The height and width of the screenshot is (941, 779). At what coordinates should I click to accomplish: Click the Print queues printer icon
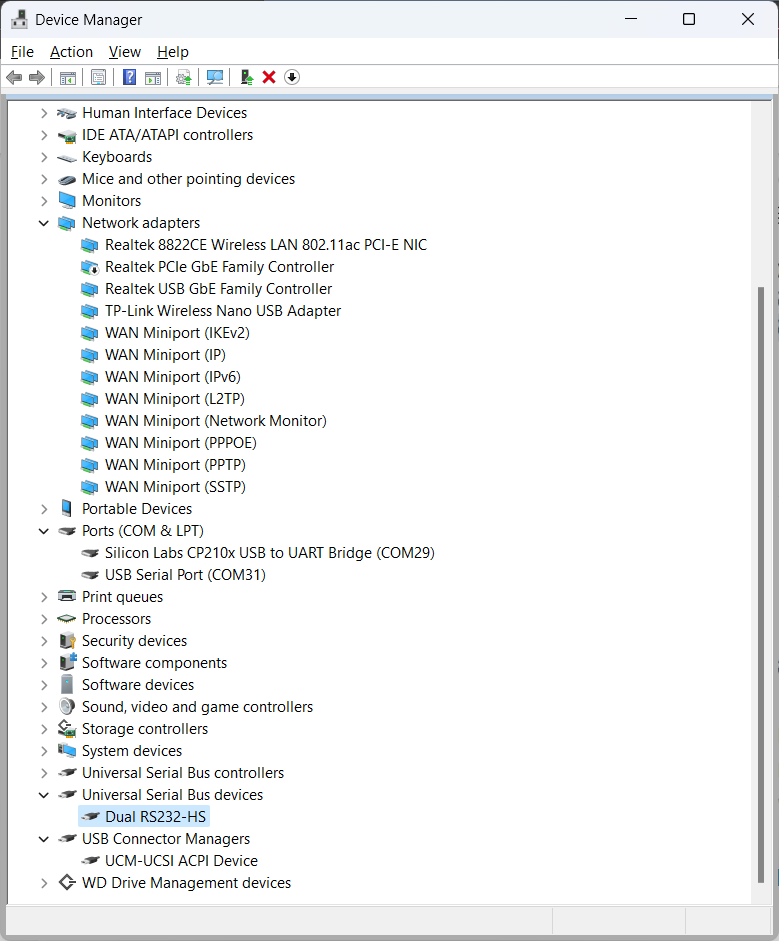pos(67,597)
